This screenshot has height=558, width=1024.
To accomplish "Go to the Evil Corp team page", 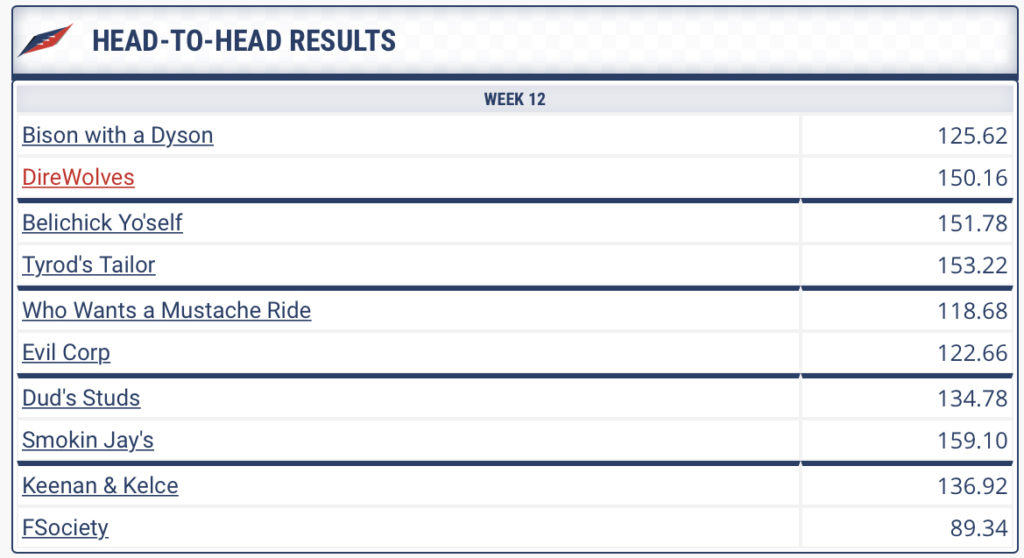I will pos(66,353).
